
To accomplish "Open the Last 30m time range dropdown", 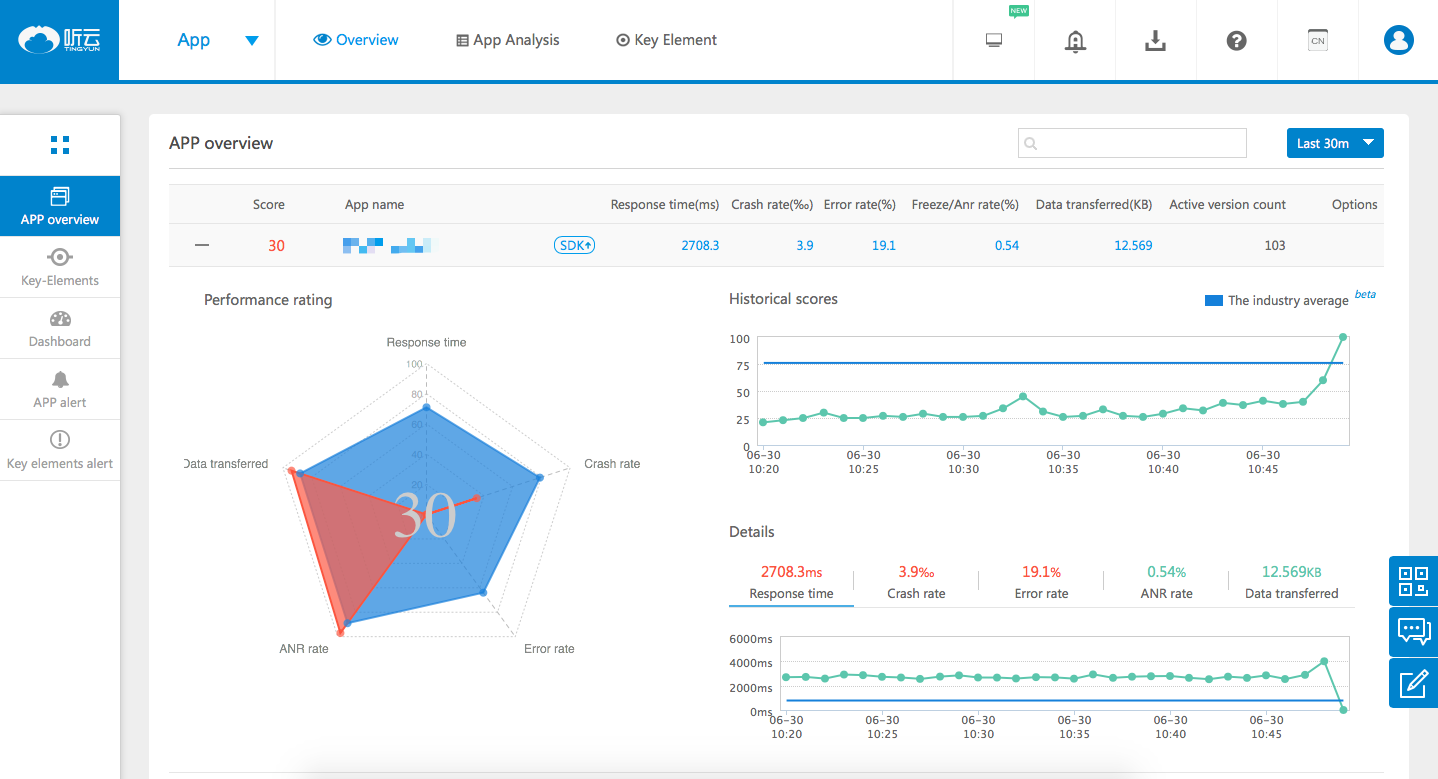I will click(1334, 143).
